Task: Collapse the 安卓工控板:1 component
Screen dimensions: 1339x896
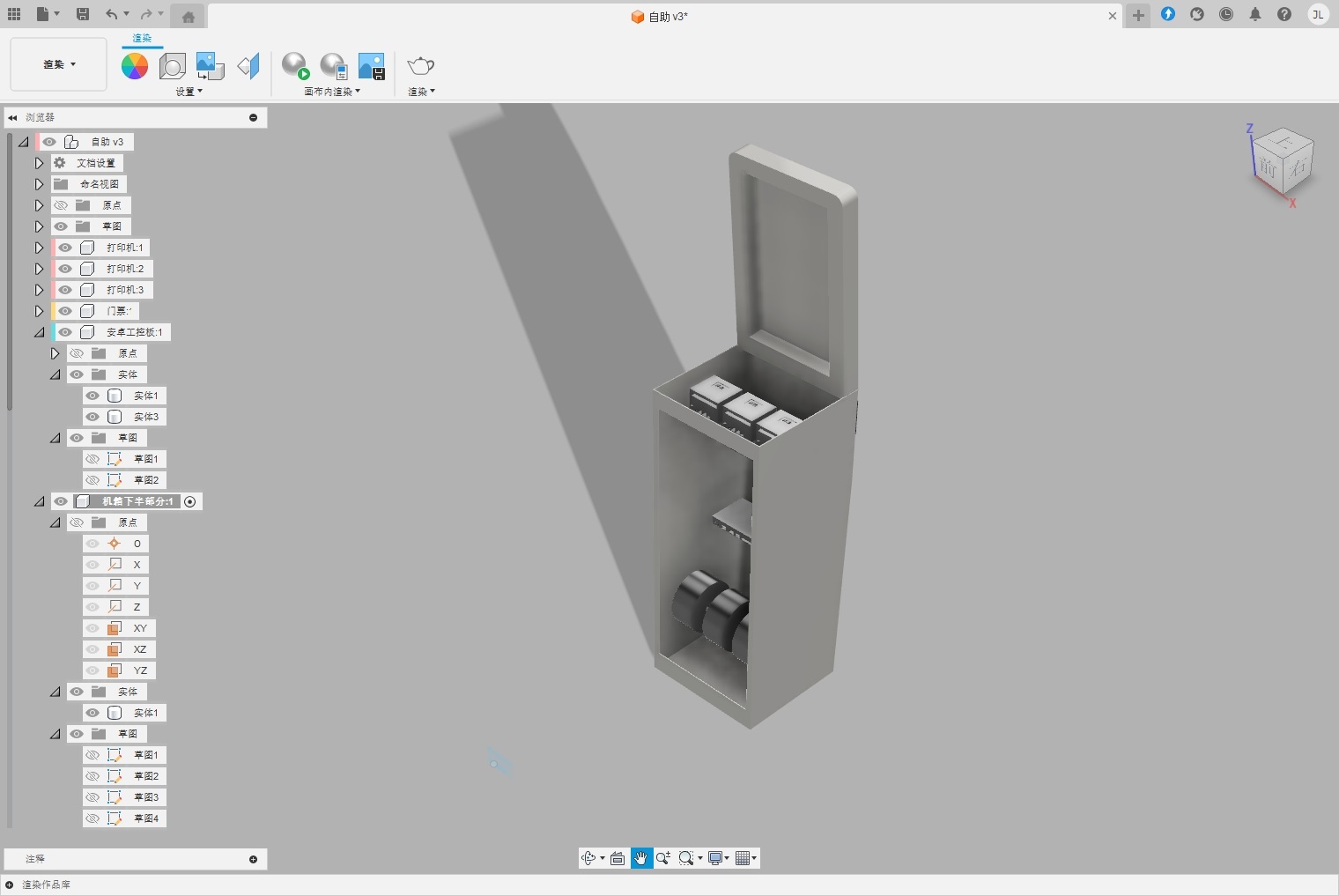Action: (x=39, y=332)
